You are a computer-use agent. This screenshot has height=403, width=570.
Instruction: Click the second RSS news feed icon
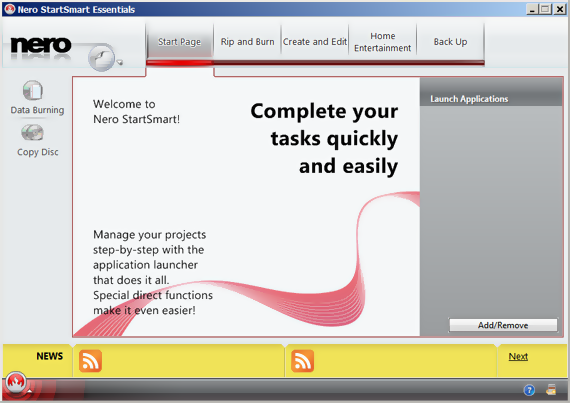tap(302, 361)
